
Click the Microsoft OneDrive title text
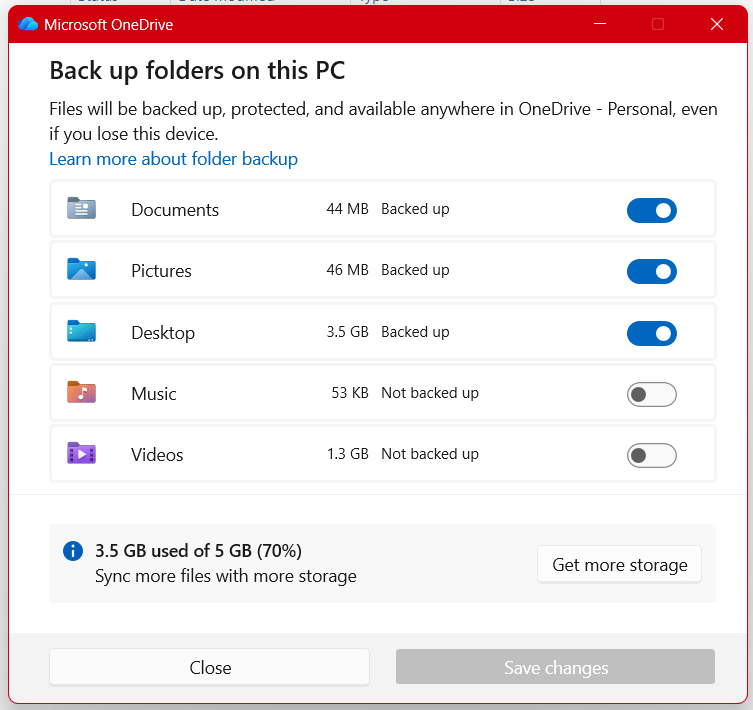point(109,24)
